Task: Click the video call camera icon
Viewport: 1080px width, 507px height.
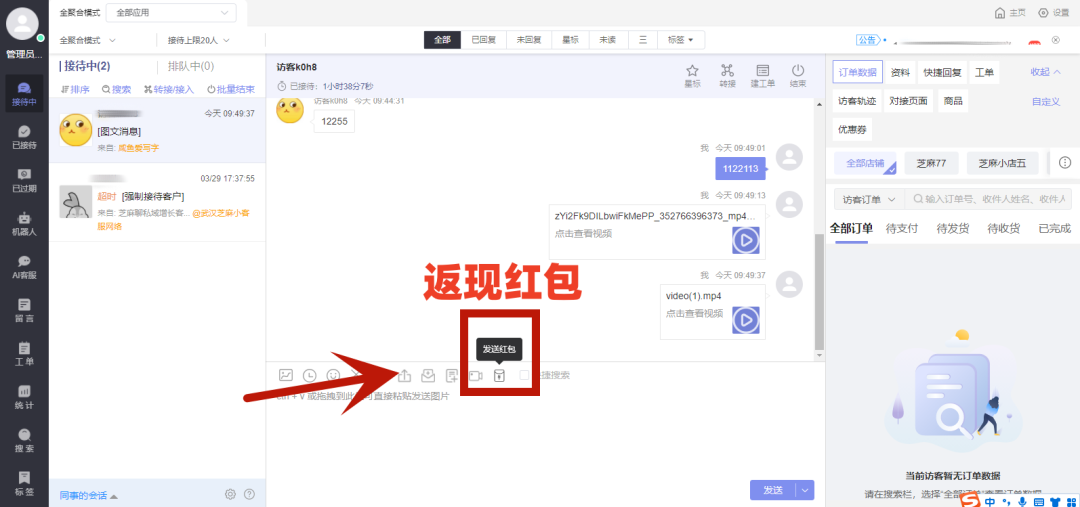Action: [x=475, y=375]
